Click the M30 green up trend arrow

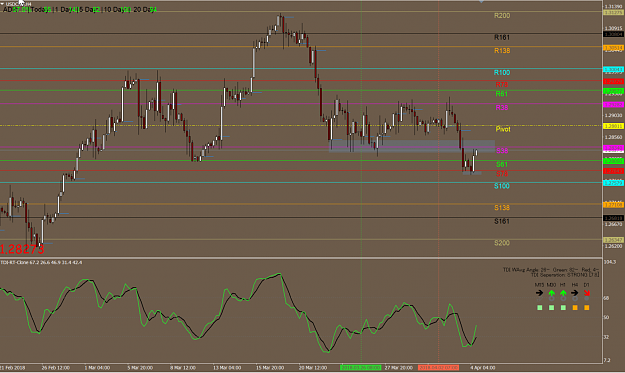pos(551,293)
